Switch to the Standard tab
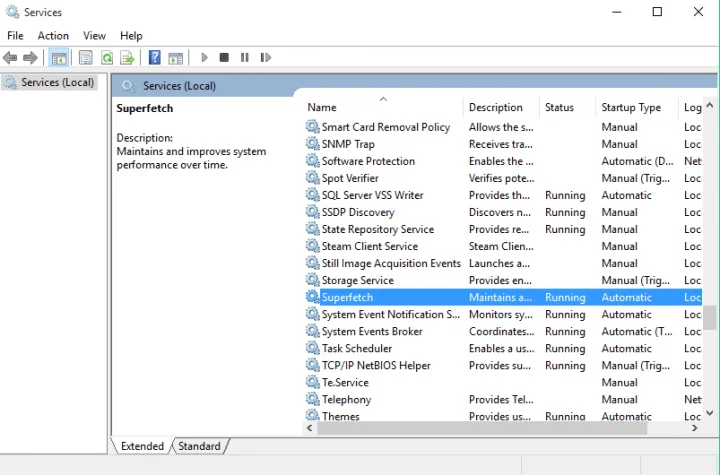 [x=200, y=446]
